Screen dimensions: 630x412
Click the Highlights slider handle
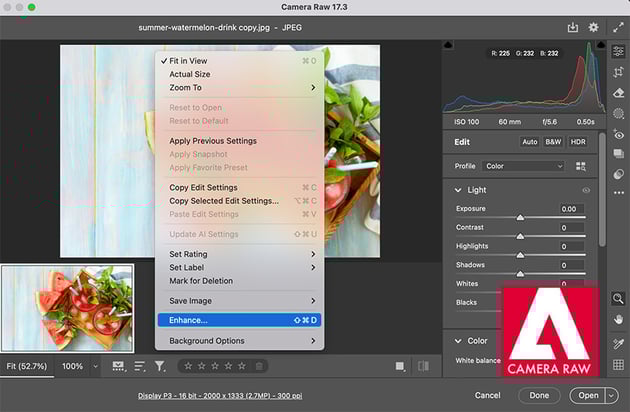click(520, 255)
